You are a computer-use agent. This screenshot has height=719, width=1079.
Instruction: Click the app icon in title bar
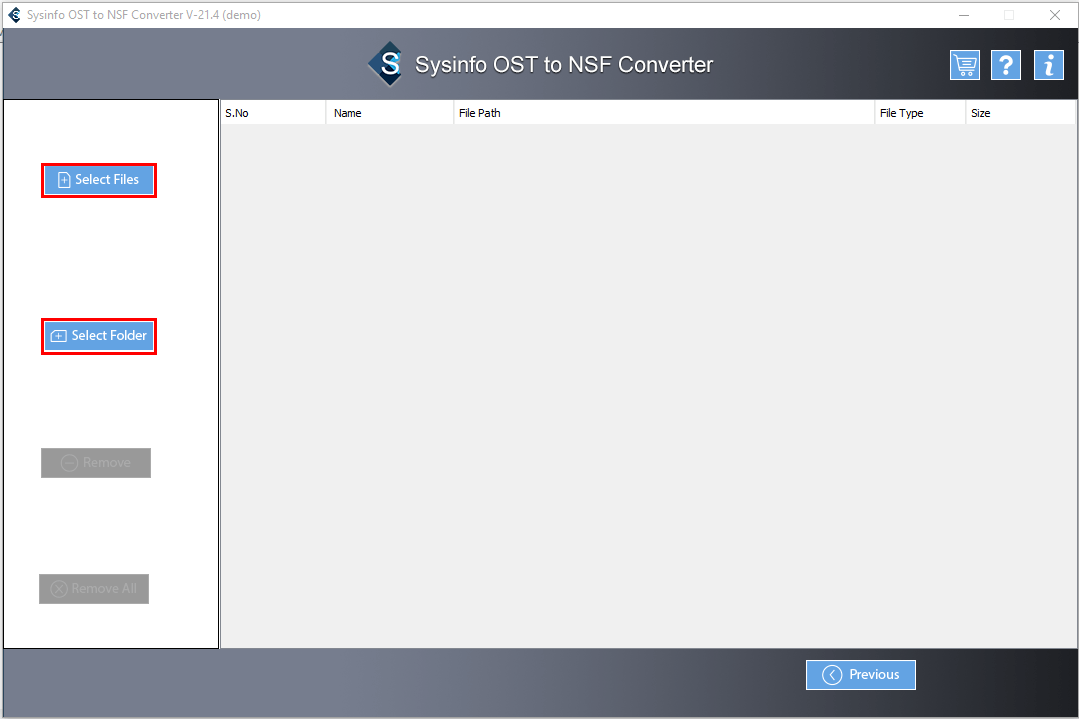pyautogui.click(x=14, y=14)
